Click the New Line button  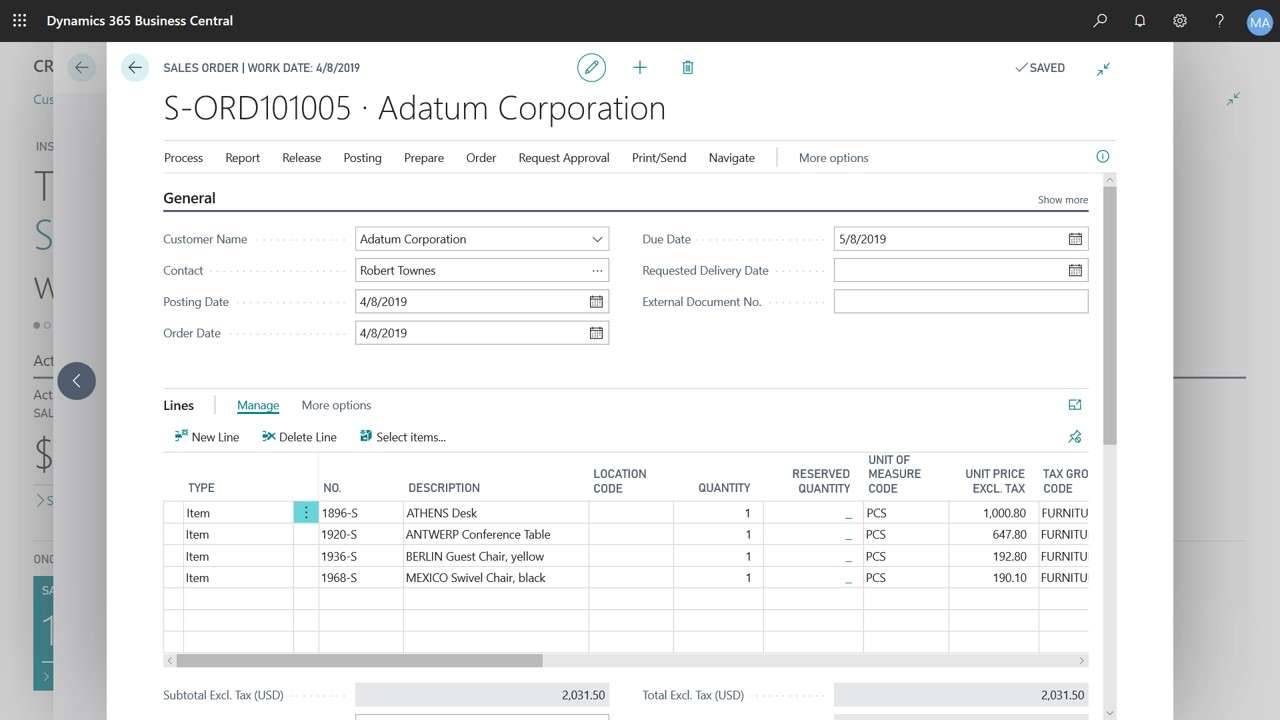click(x=207, y=437)
